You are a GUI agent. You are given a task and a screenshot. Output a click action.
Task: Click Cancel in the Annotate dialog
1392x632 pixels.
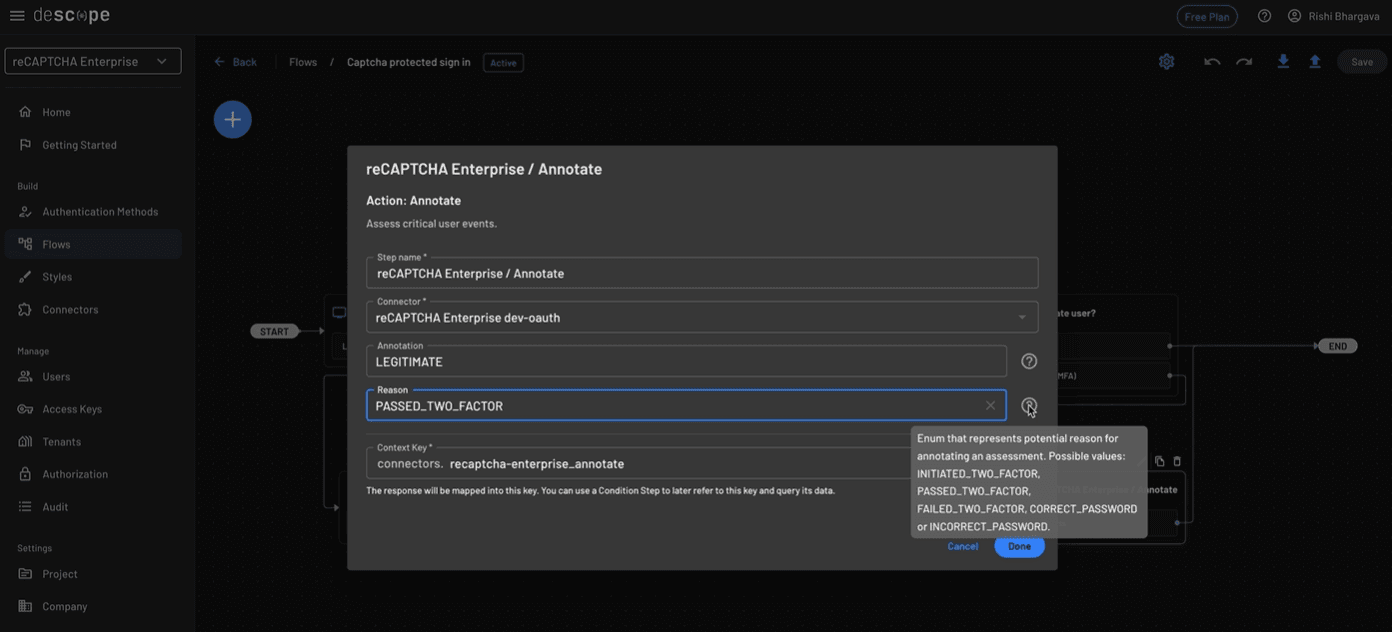coord(962,546)
